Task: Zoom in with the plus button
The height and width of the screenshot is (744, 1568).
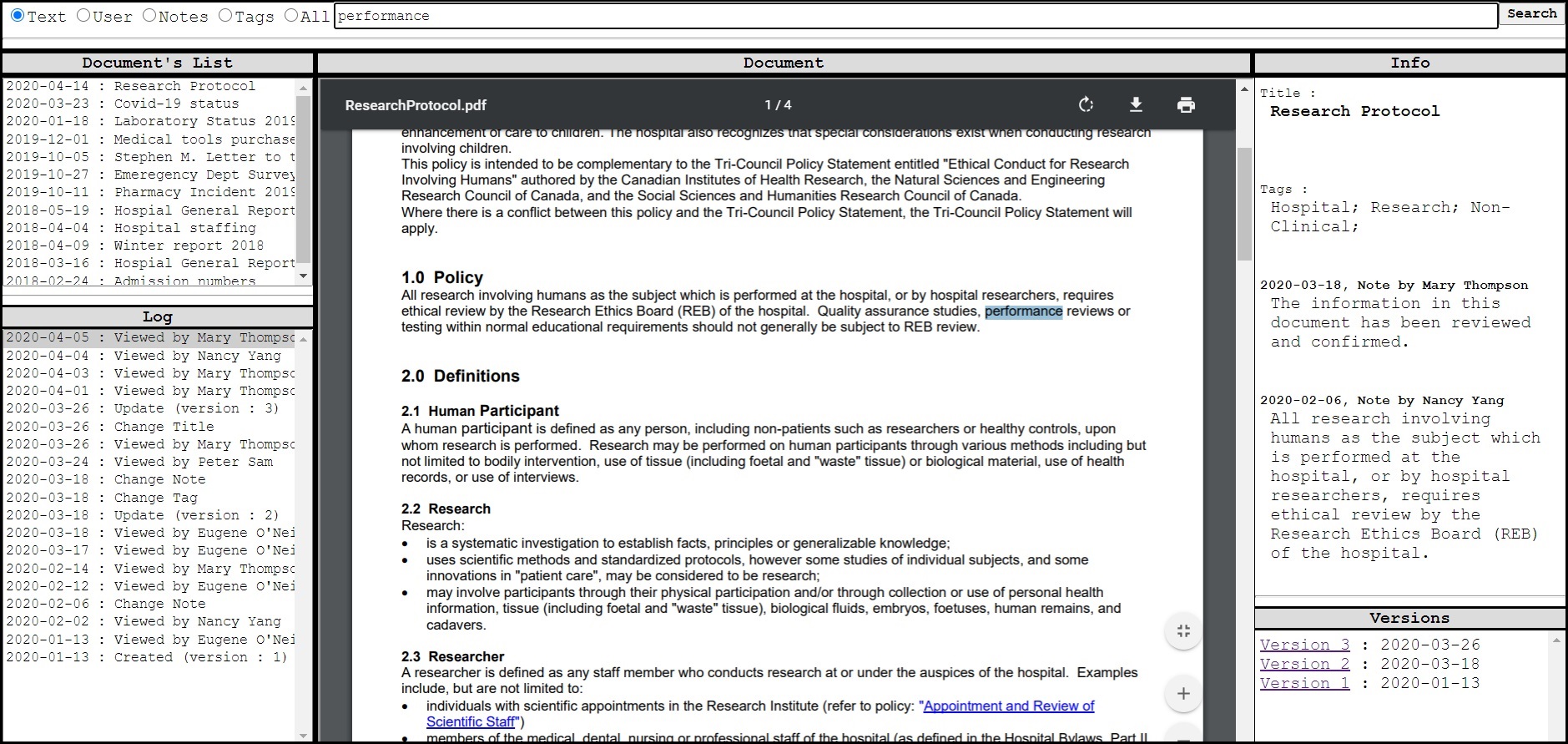Action: coord(1182,693)
